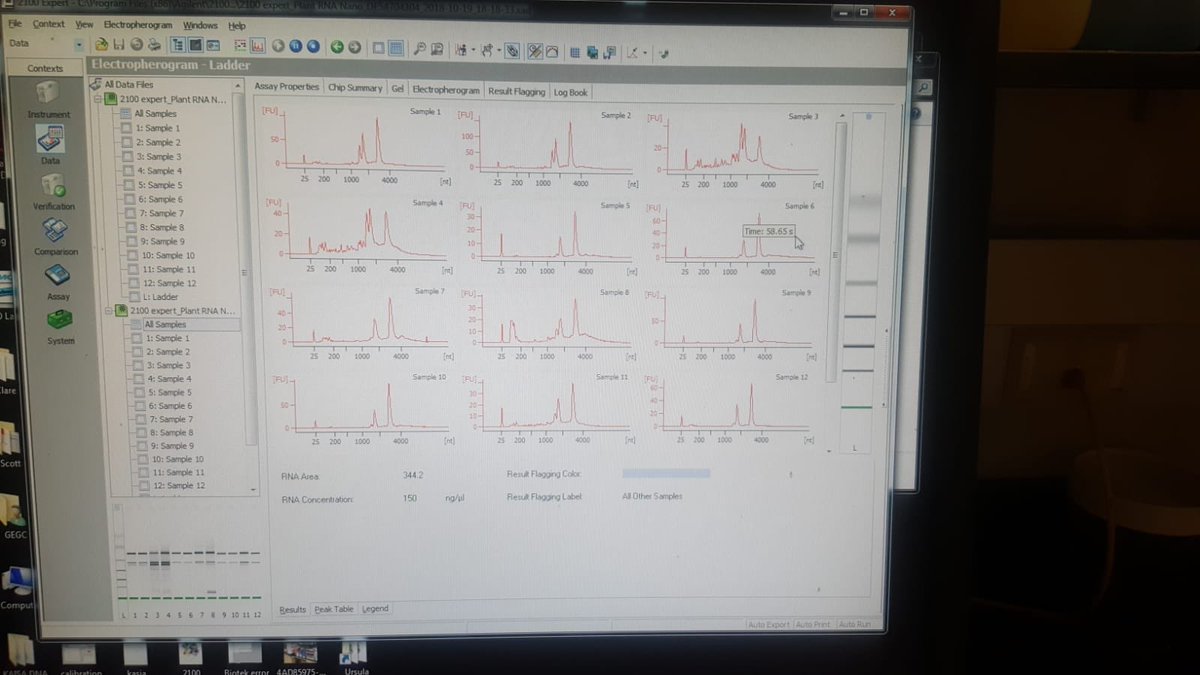Screen dimensions: 1200x675
Task: Click the Open file toolbar icon
Action: 102,45
